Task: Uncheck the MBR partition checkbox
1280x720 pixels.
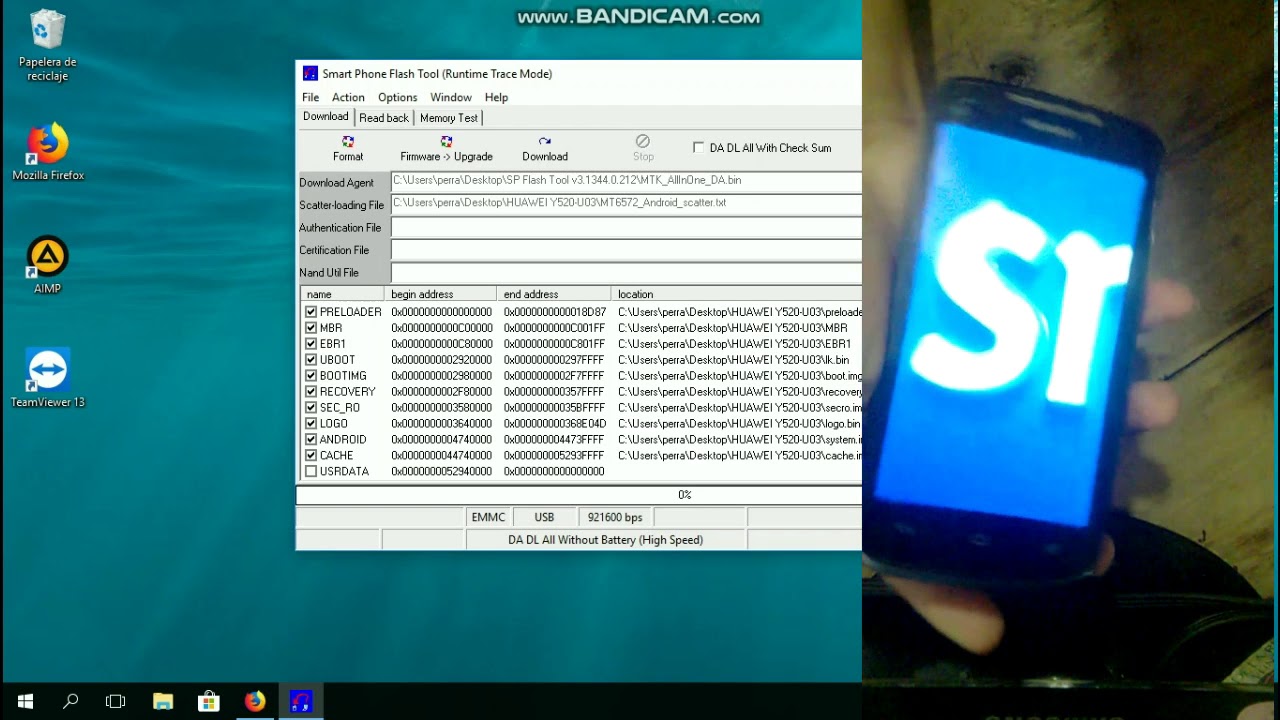Action: [311, 328]
